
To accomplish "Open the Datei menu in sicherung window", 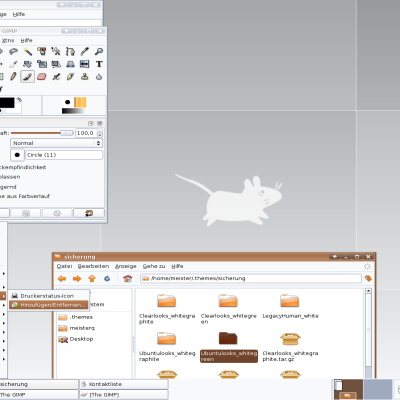I will pos(64,266).
